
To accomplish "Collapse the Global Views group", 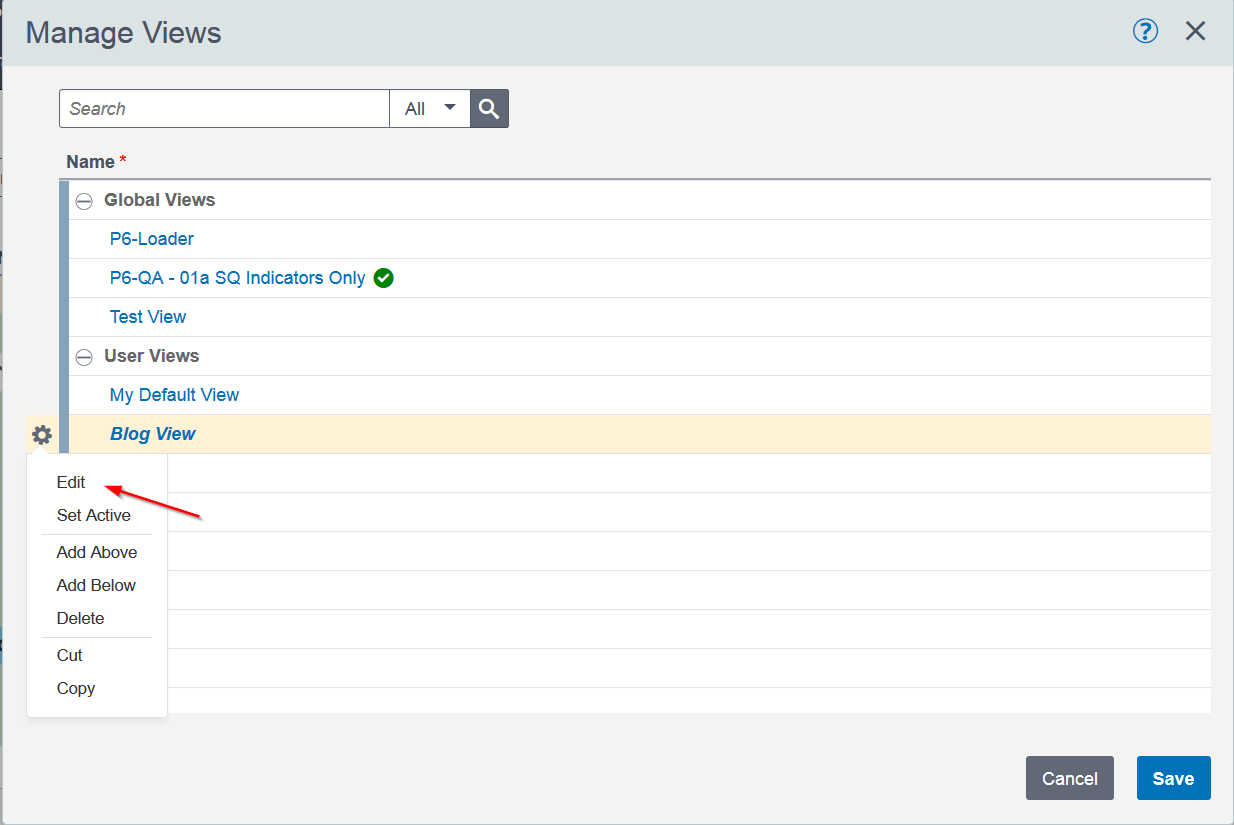I will [85, 201].
